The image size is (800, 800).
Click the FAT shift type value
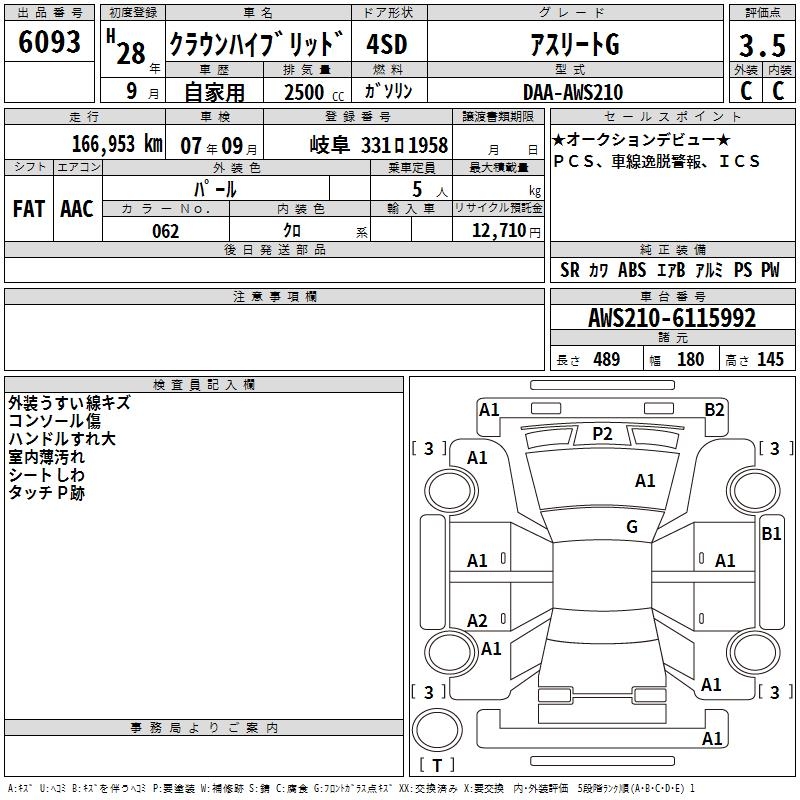click(x=28, y=208)
